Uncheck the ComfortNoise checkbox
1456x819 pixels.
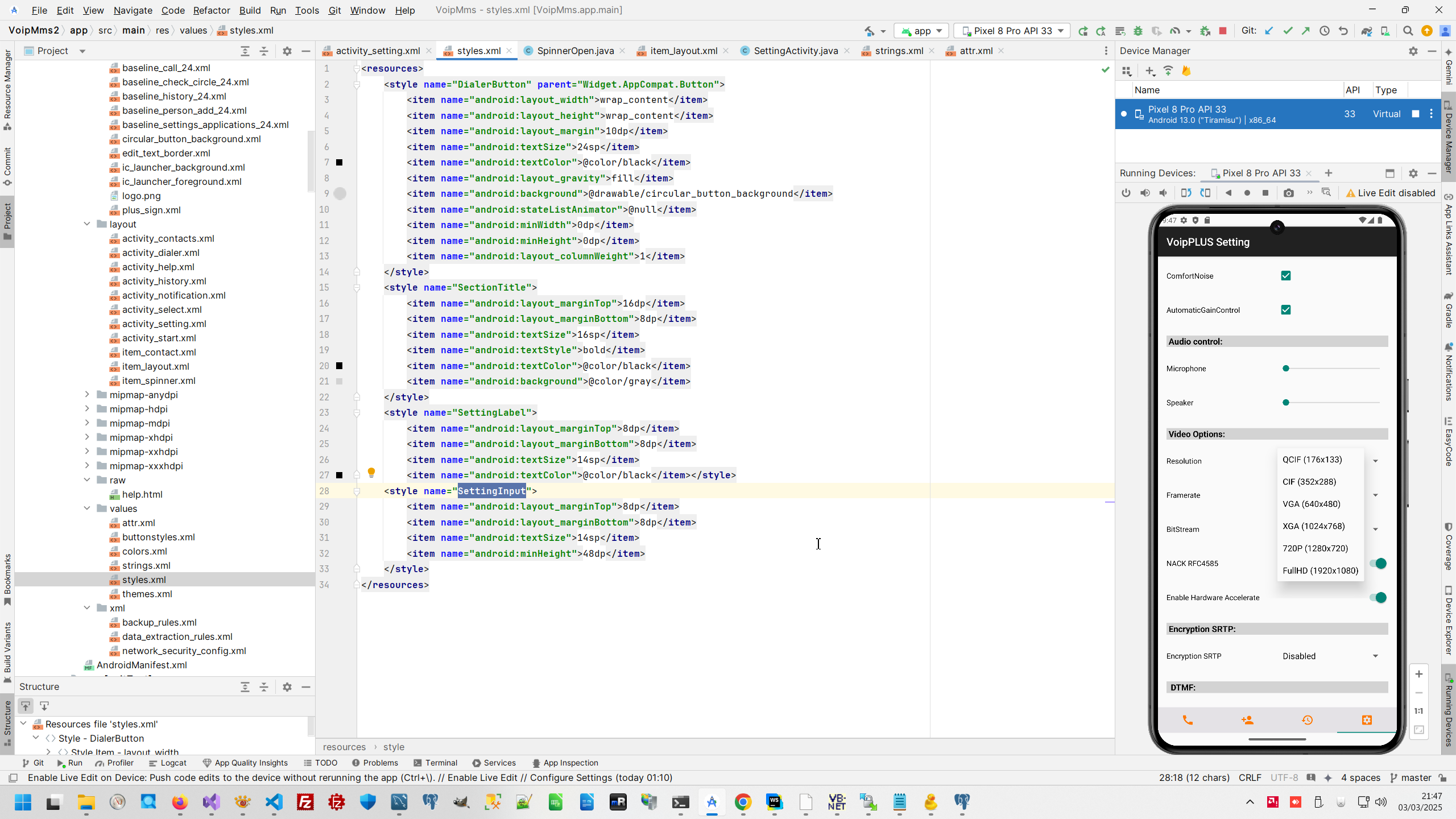click(x=1286, y=276)
